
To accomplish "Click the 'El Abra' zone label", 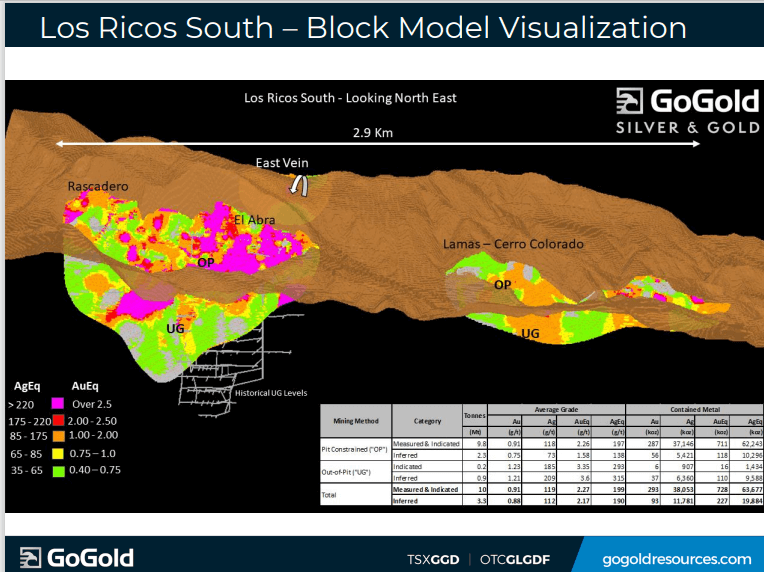I will [x=254, y=220].
